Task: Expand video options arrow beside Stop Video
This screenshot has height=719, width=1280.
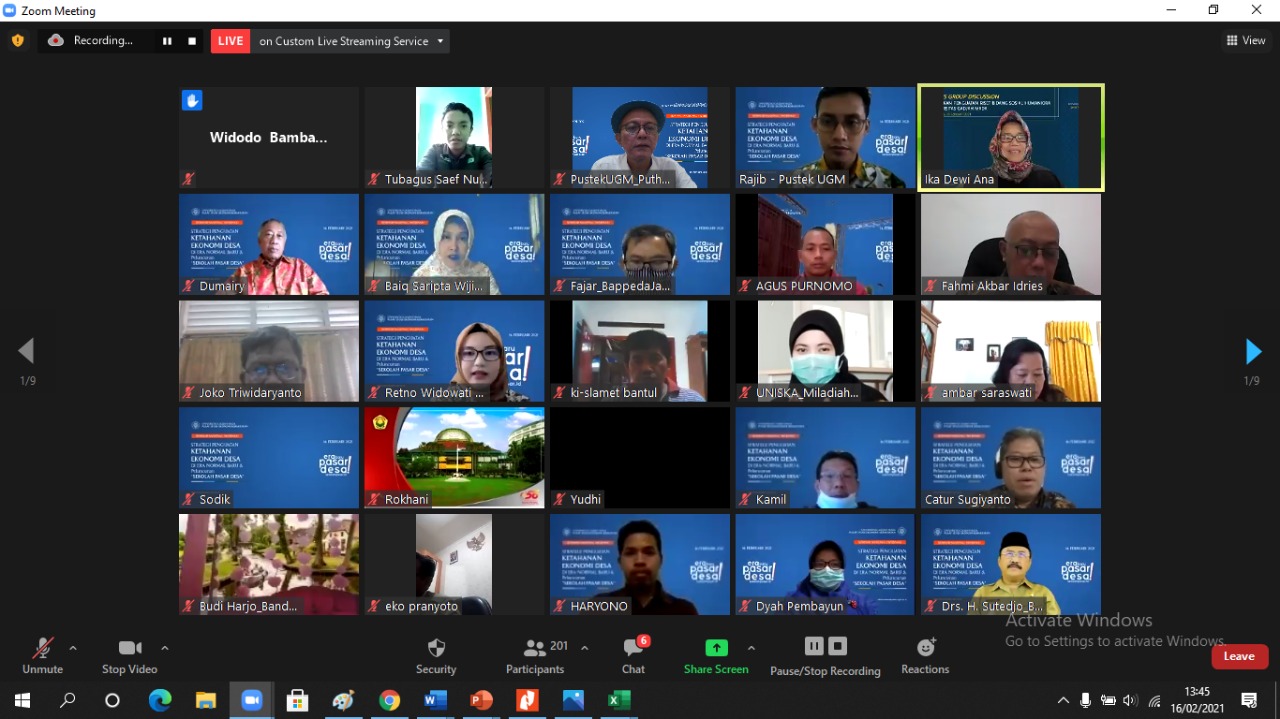Action: (165, 648)
